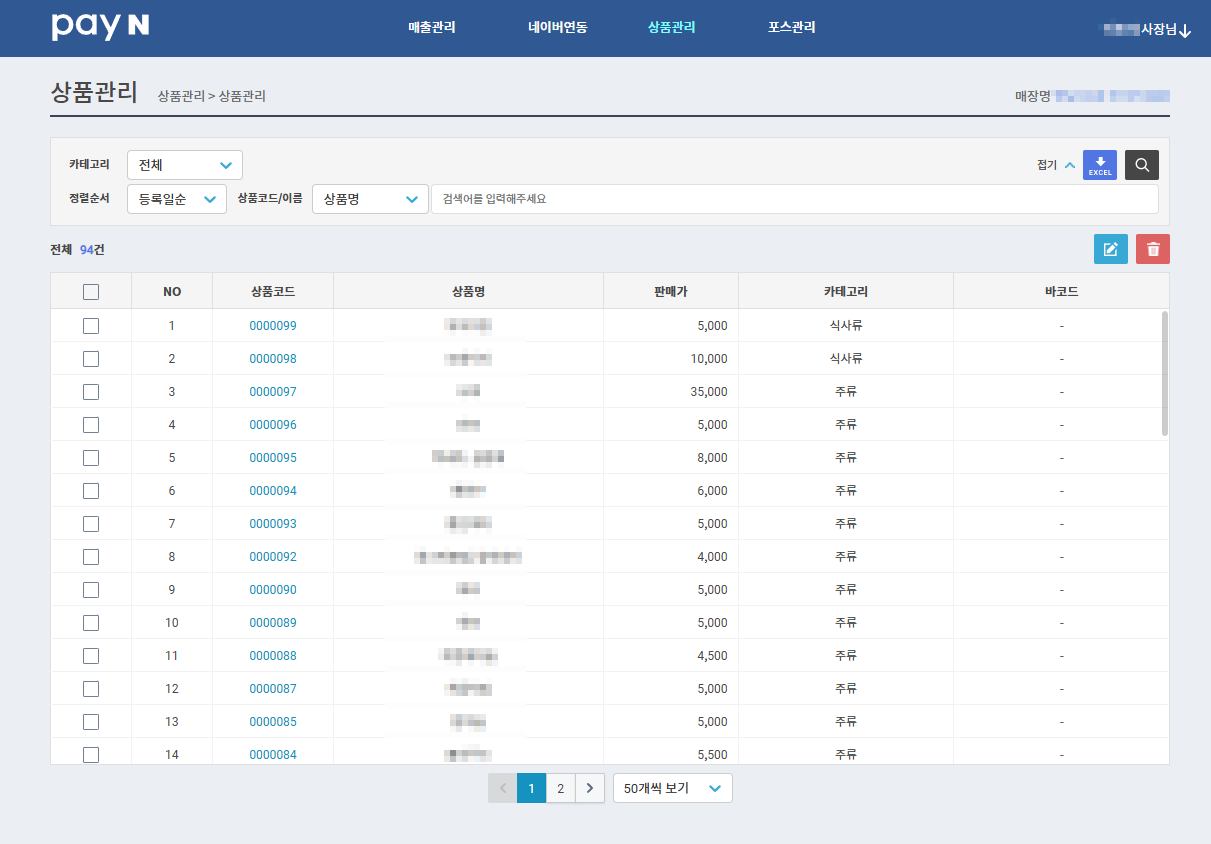Click current page 1 button

pyautogui.click(x=532, y=788)
